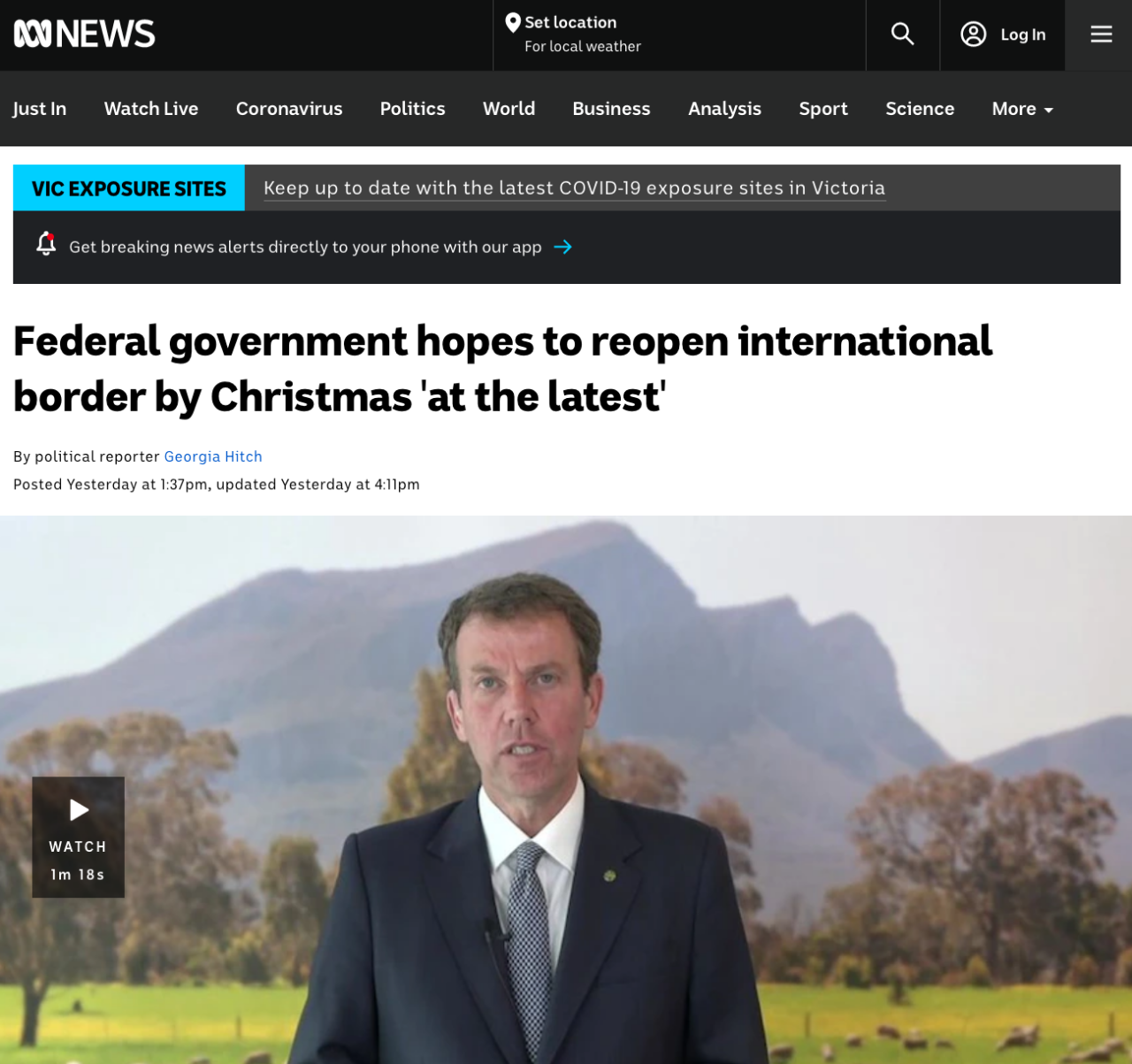Click the notification bell icon

click(x=46, y=244)
